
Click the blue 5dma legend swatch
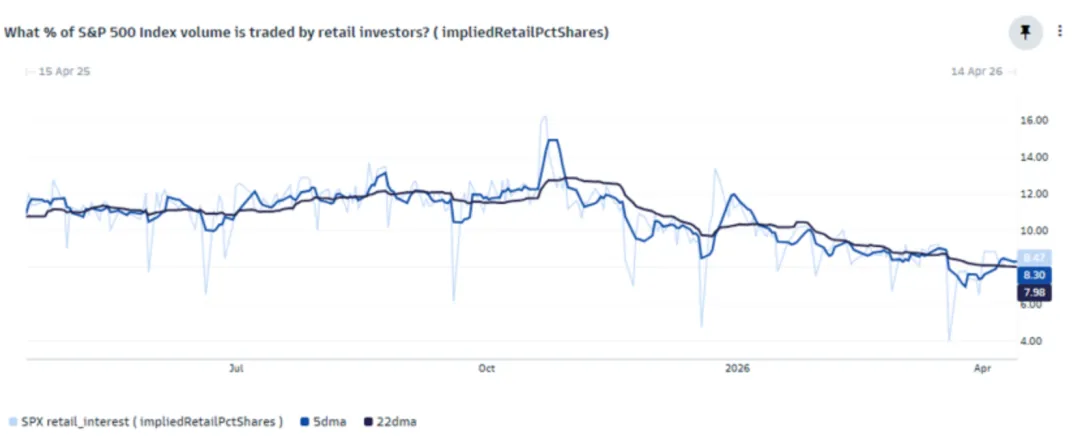[304, 421]
